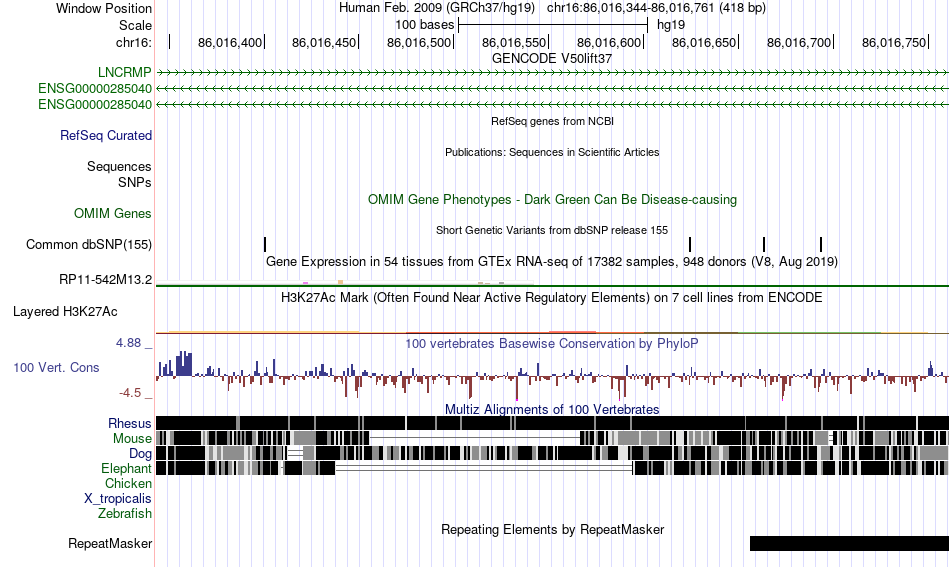Click the chr16:86,016,344-86,016,761 position text
The height and width of the screenshot is (567, 950).
tap(656, 7)
